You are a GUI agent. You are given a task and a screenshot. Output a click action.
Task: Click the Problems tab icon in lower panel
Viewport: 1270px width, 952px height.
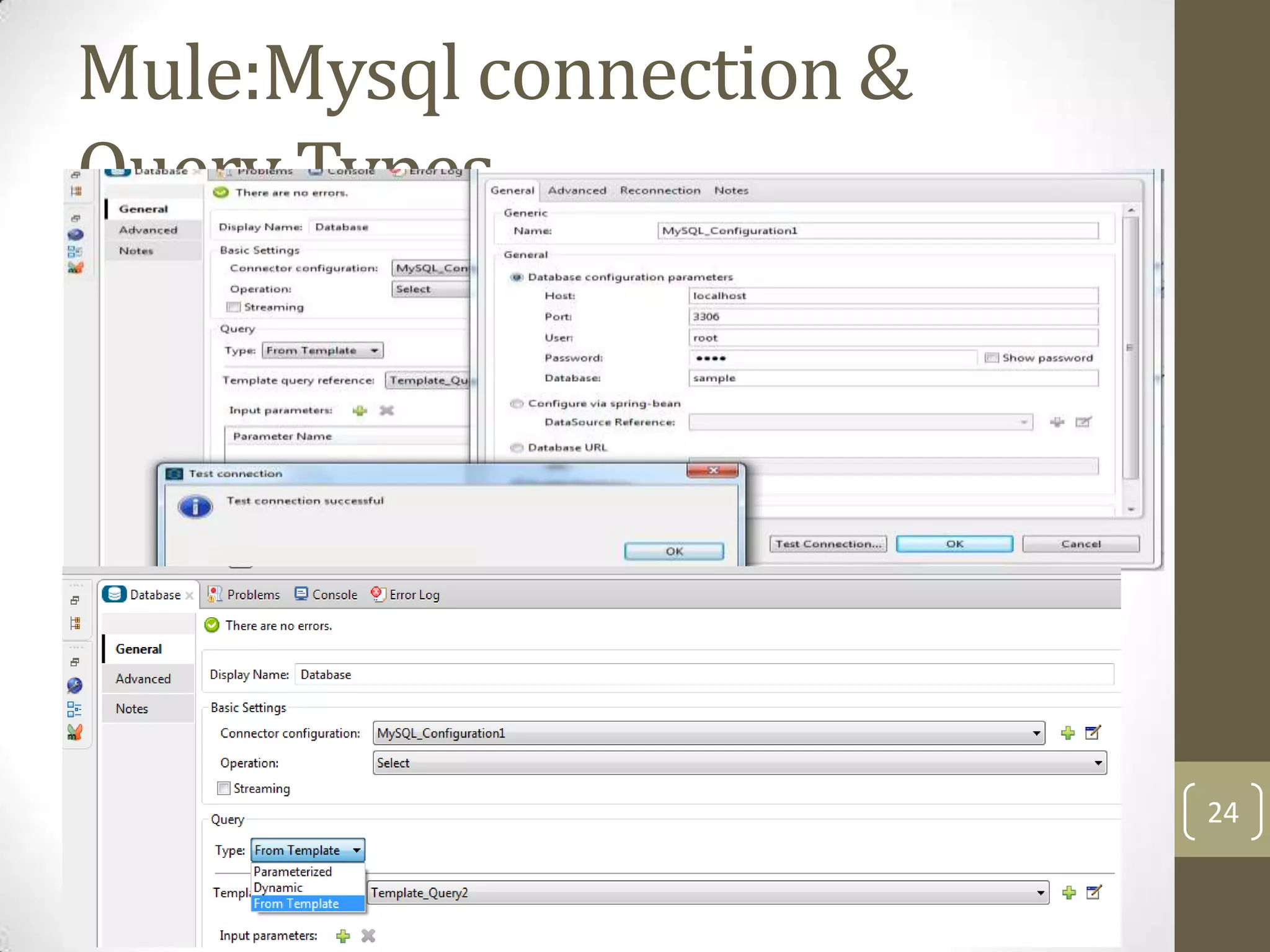click(215, 594)
